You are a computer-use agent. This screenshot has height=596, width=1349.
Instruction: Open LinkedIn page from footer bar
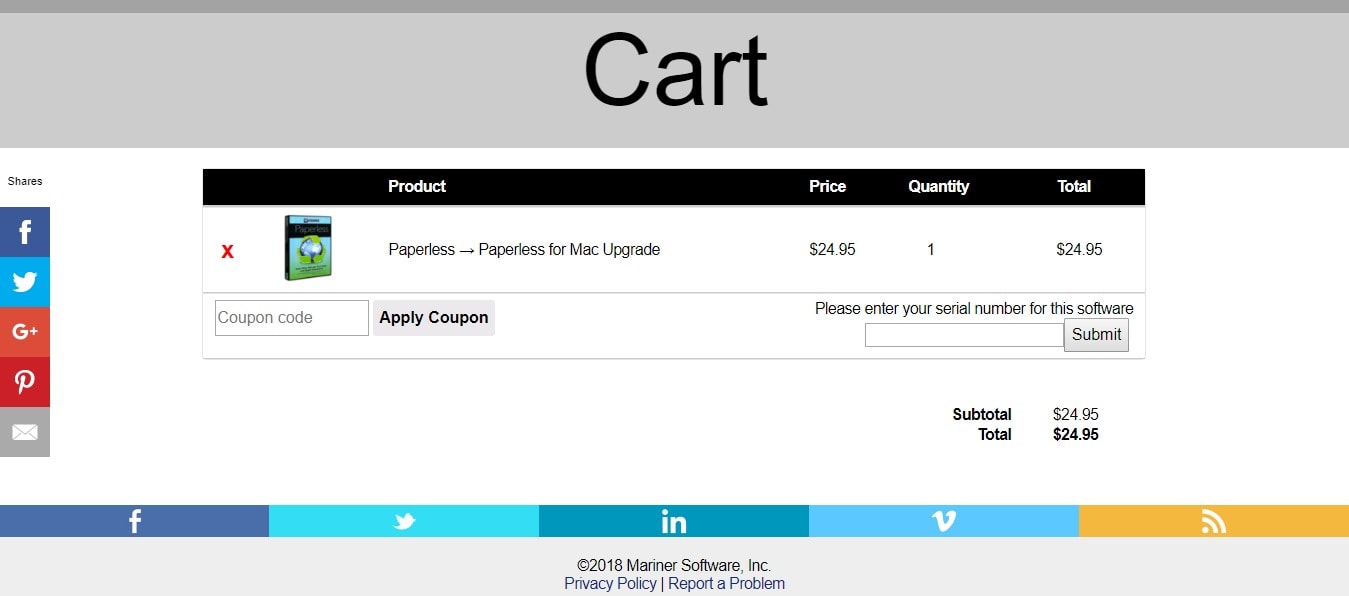pos(674,521)
